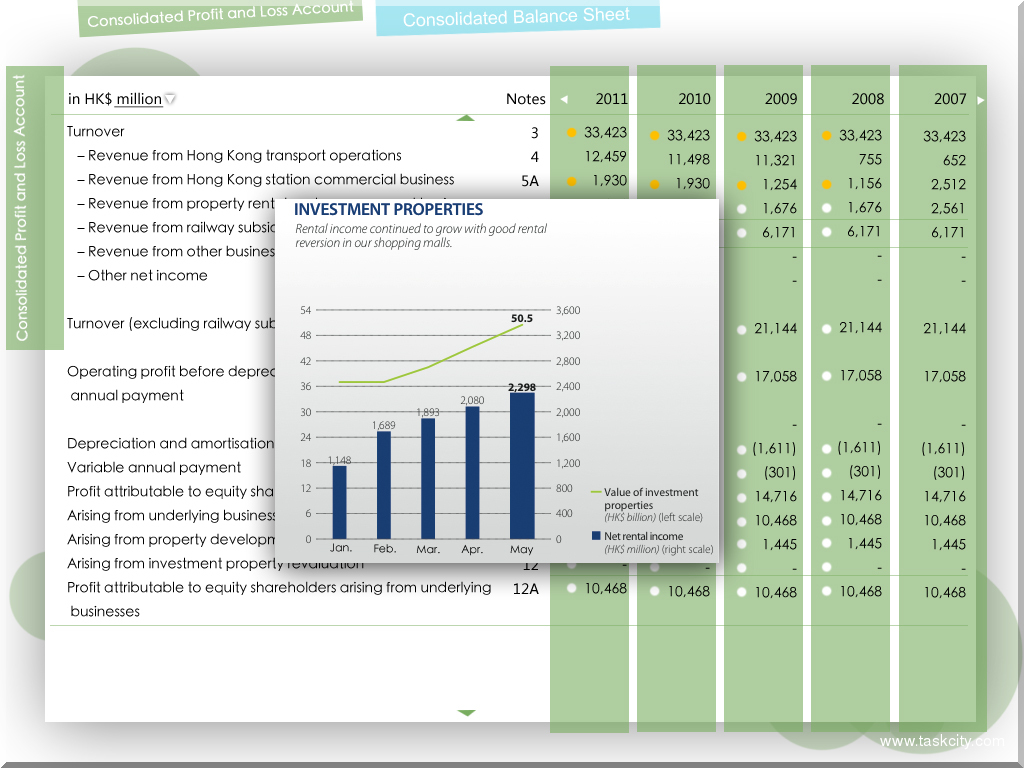Open the top Consolidated Profit and Loss Account tab
Screen dimensions: 1024x768
[x=220, y=15]
